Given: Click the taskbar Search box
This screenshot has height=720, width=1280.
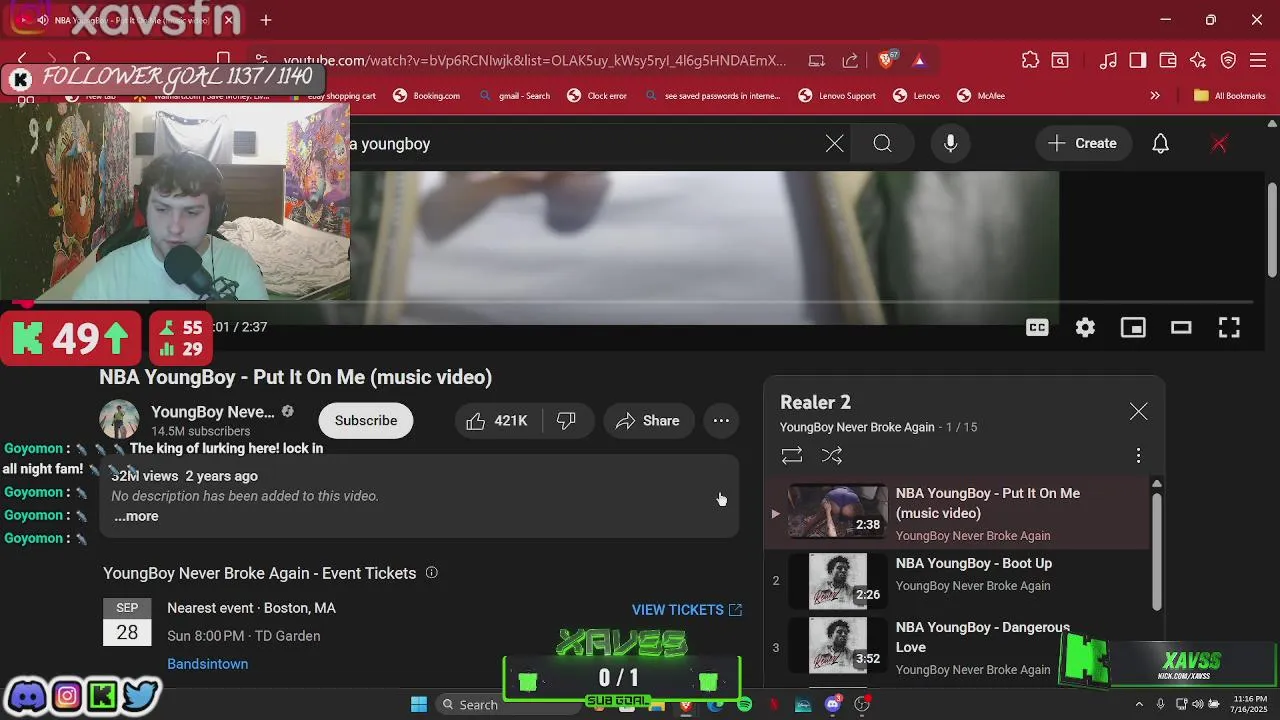Looking at the screenshot, I should tap(508, 704).
